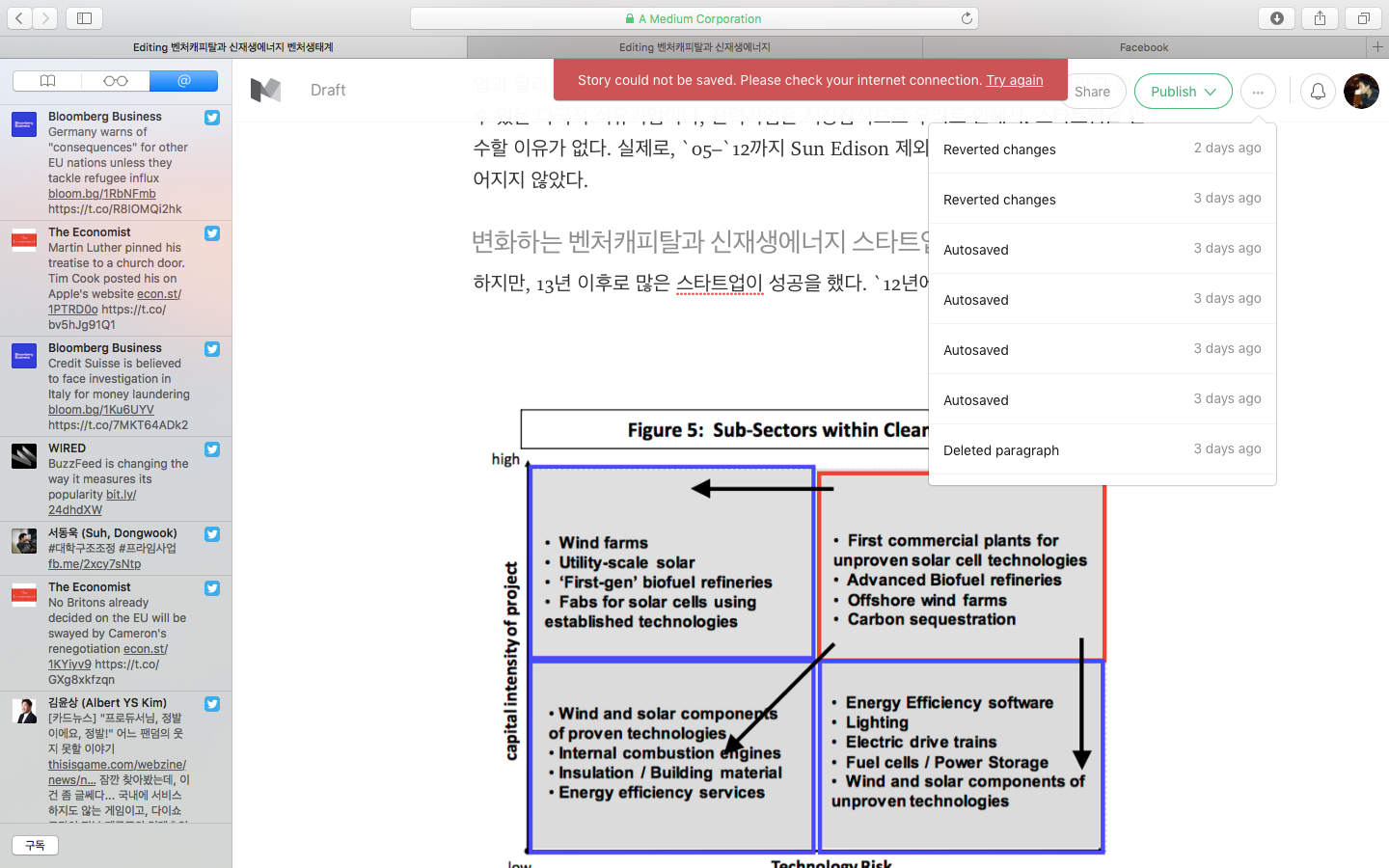Screen dimensions: 1389x868
Task: Click the 서동욱 (Suh, Dongwook) profile photo
Action: (24, 540)
